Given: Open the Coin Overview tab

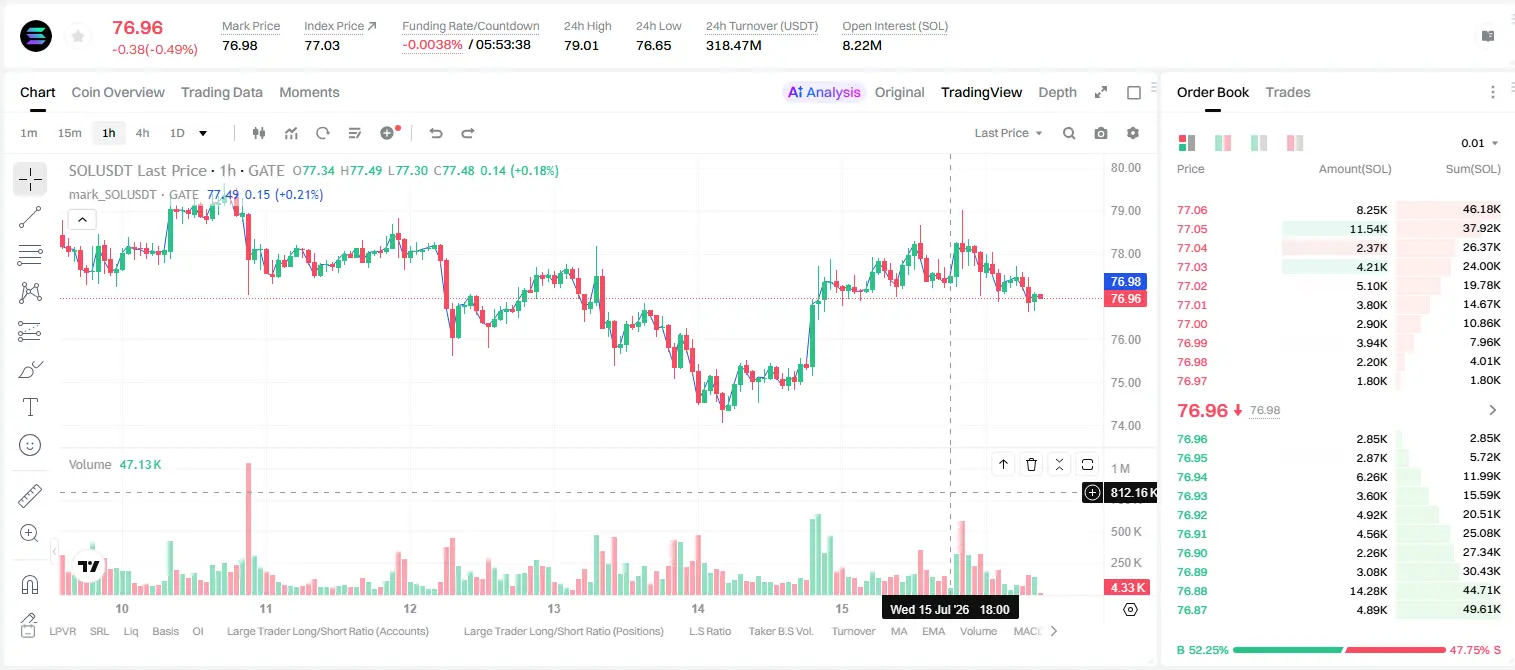Looking at the screenshot, I should (118, 92).
